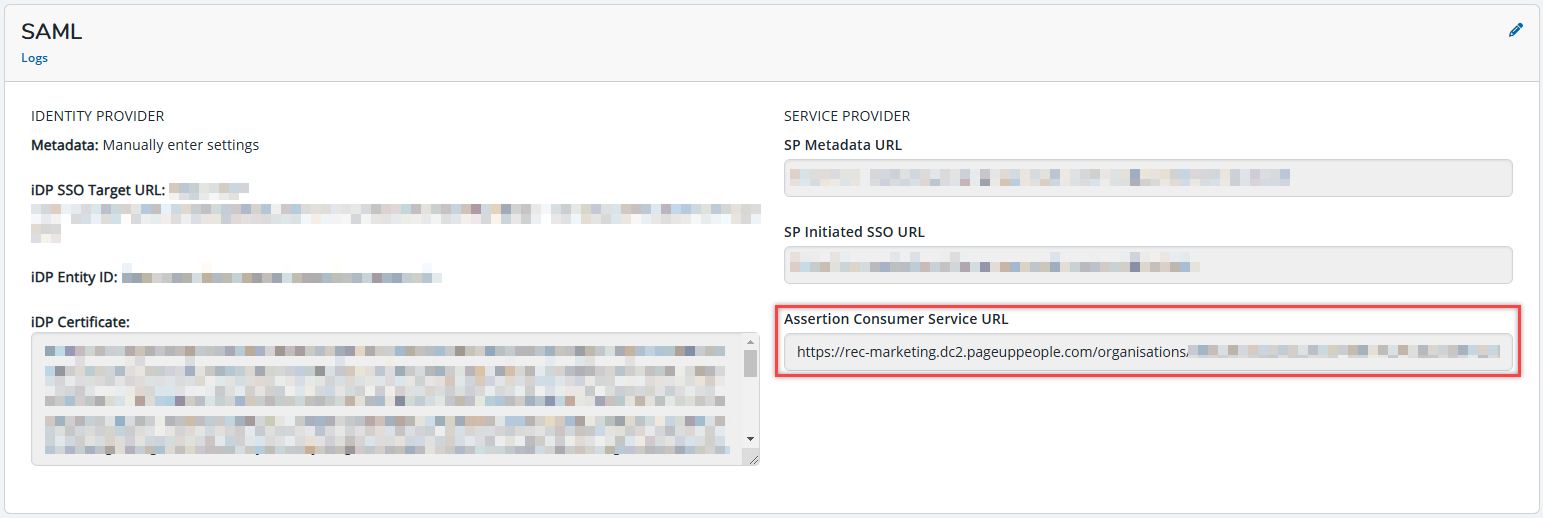Viewport: 1543px width, 518px height.
Task: Click the SP Initiated SSO URL label
Action: 854,232
